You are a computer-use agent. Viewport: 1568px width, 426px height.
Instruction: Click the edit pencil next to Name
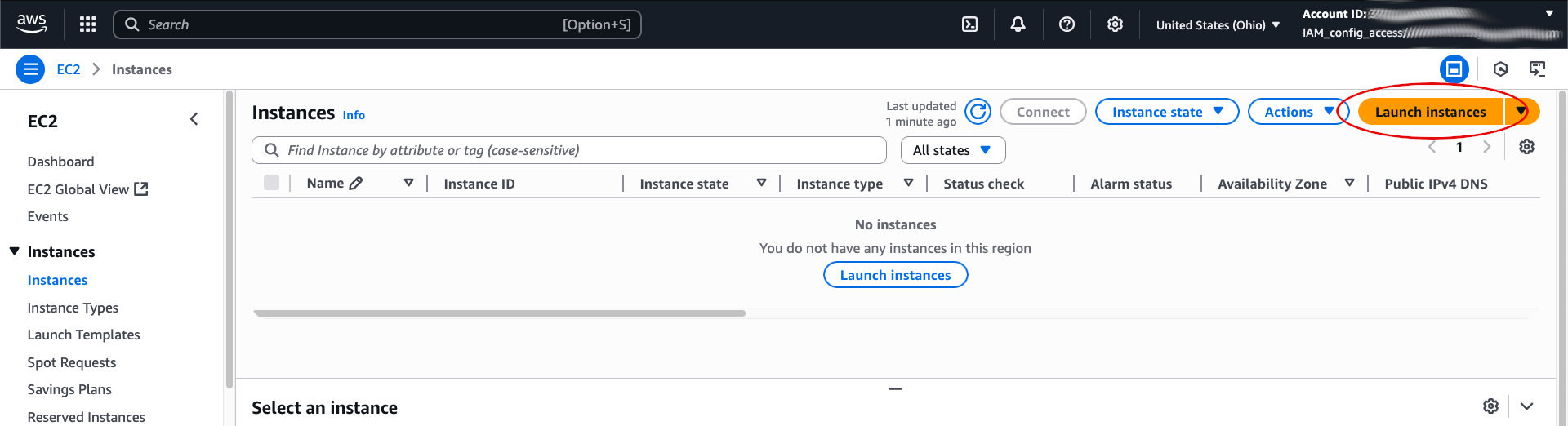pyautogui.click(x=356, y=184)
